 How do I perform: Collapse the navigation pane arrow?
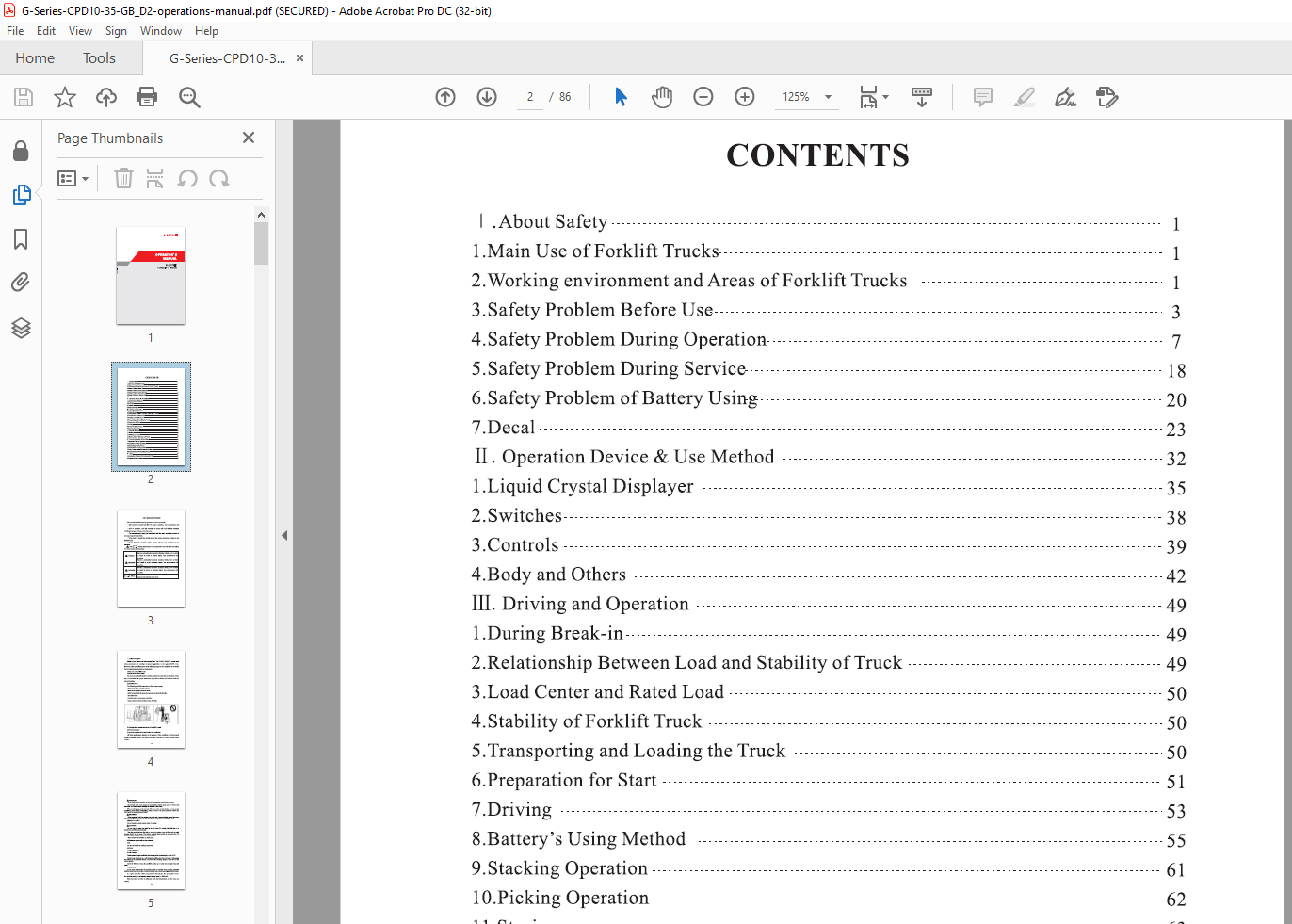pyautogui.click(x=284, y=535)
